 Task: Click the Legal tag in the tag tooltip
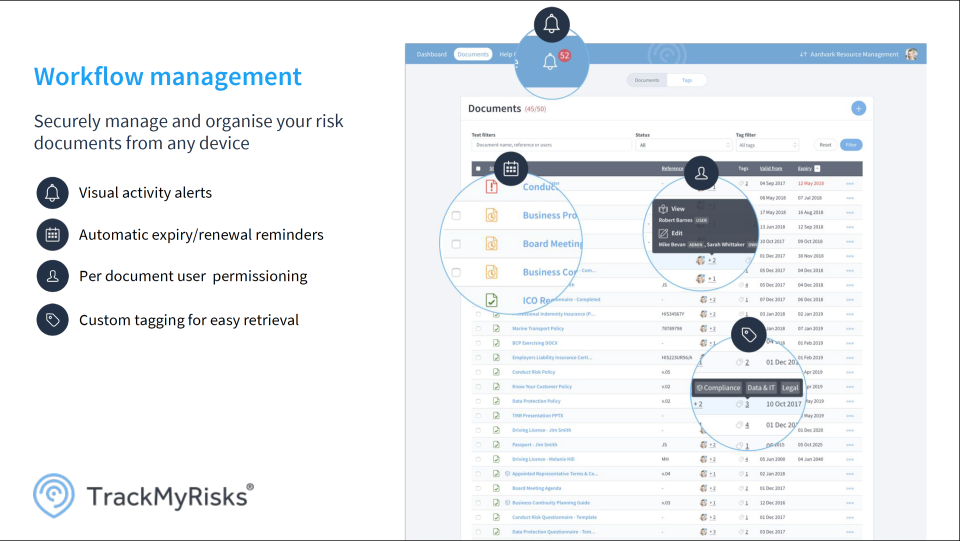click(790, 388)
